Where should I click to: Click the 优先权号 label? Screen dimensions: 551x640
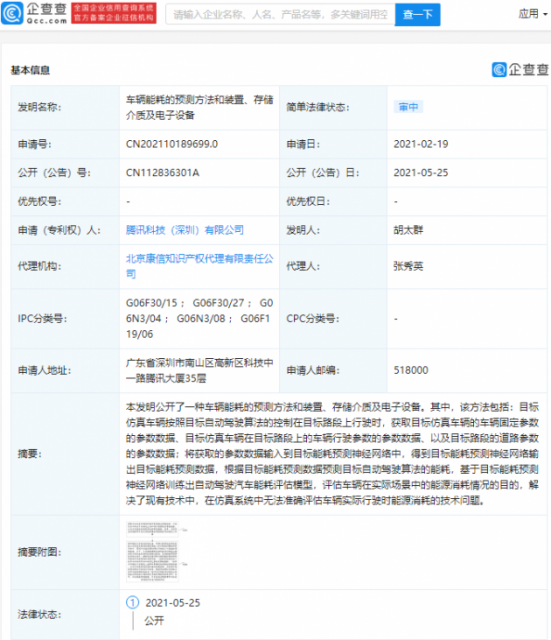coord(39,201)
